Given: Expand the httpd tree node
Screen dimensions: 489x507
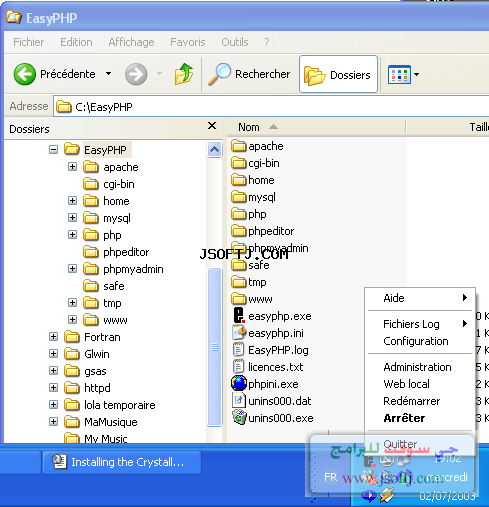Looking at the screenshot, I should click(x=53, y=387).
